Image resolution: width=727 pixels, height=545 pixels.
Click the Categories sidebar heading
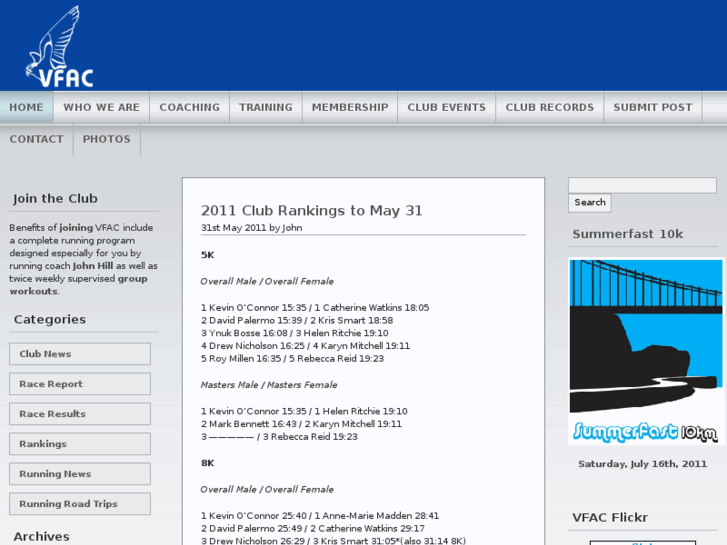tap(50, 319)
